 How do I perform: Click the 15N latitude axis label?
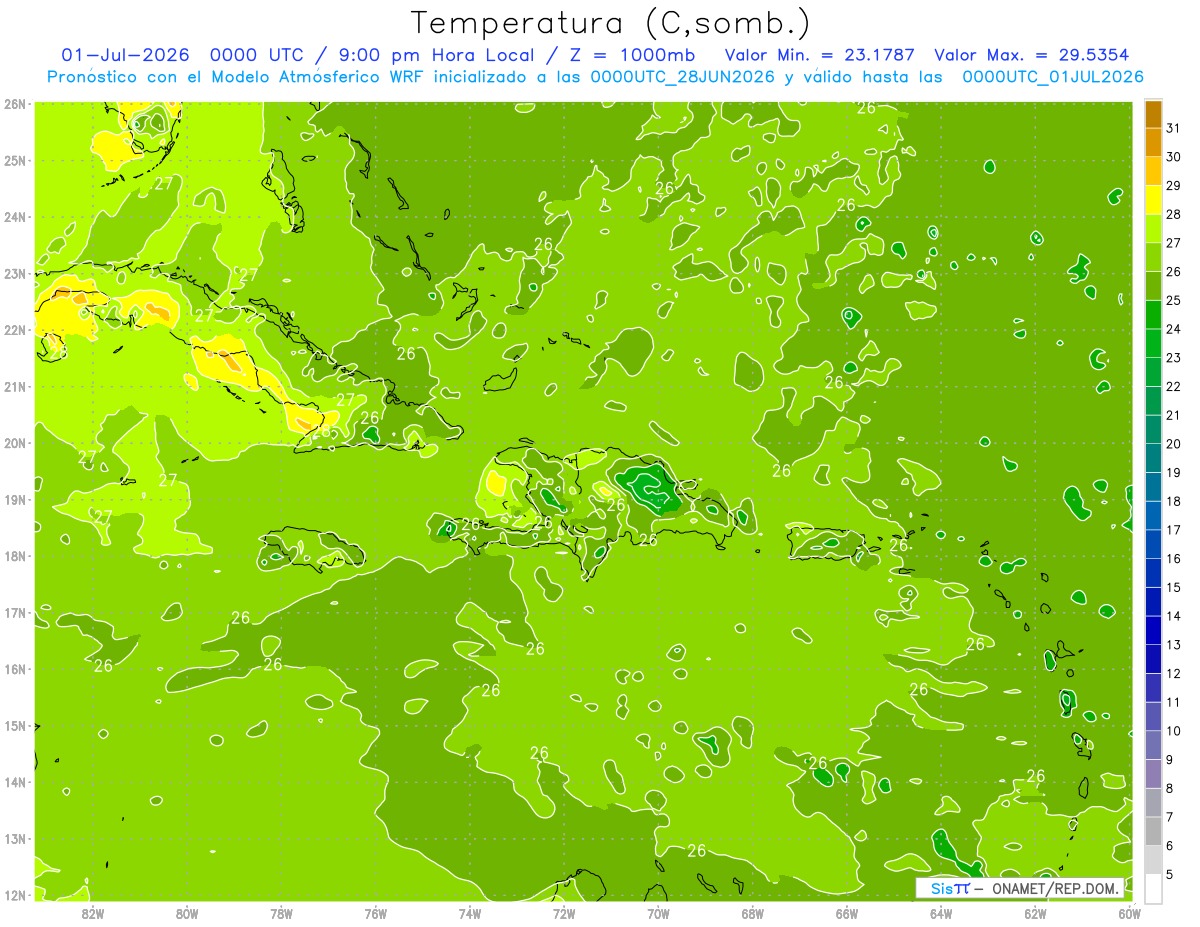tap(16, 726)
